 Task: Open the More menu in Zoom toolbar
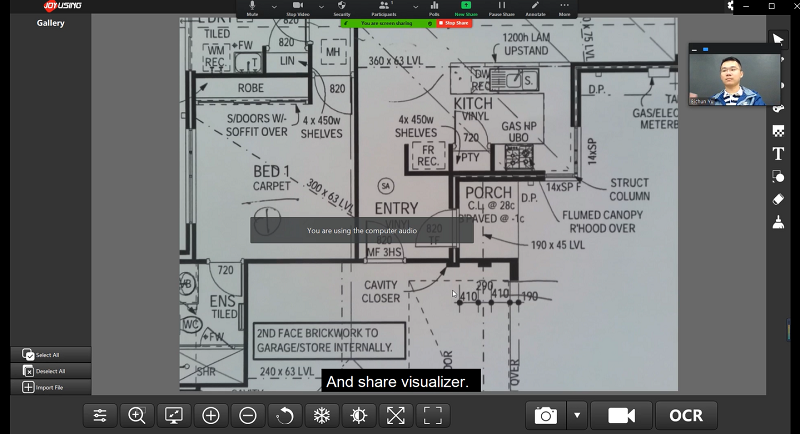click(565, 8)
